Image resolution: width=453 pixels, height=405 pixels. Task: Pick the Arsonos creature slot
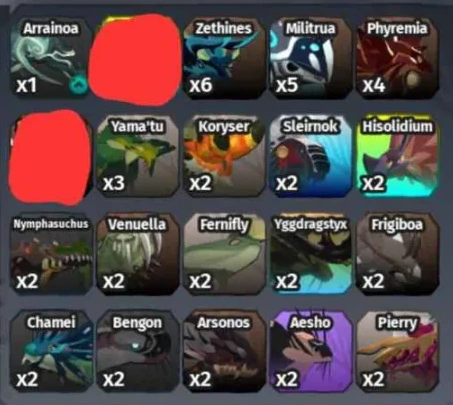224,351
